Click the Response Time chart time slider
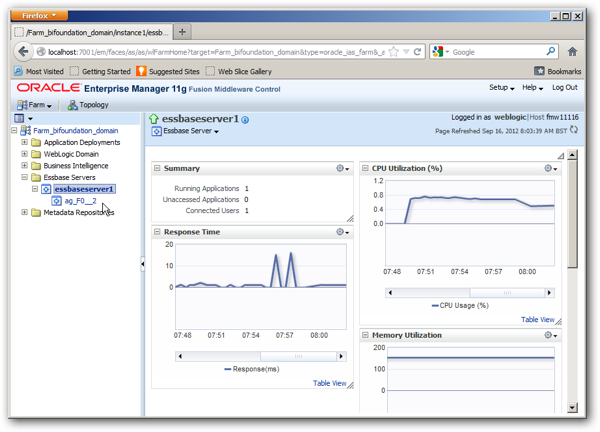The height and width of the screenshot is (432, 600). [298, 356]
